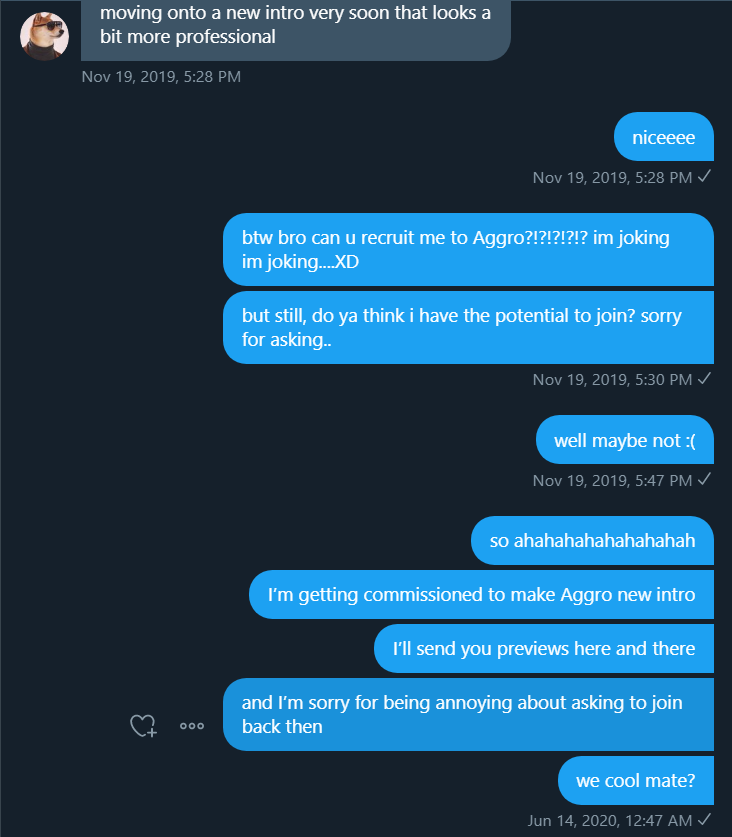Select the "niceeee" message bubble
The image size is (732, 837).
click(x=663, y=138)
